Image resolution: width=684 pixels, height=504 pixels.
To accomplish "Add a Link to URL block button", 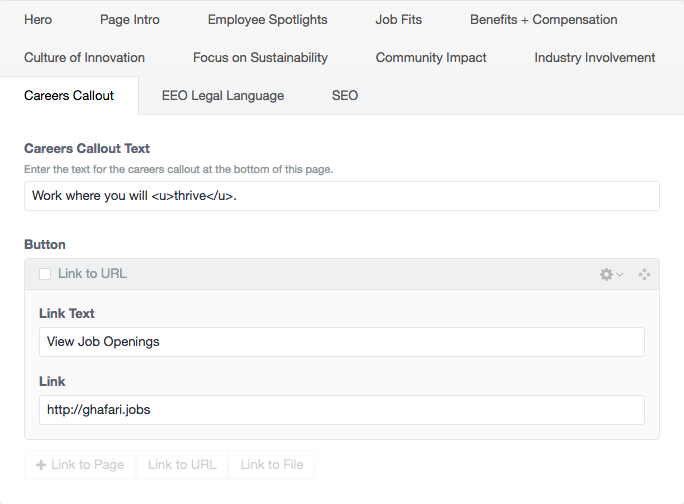I will (x=182, y=465).
